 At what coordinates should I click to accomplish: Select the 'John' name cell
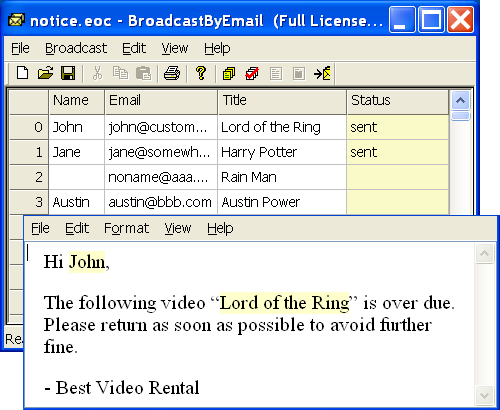[x=77, y=127]
